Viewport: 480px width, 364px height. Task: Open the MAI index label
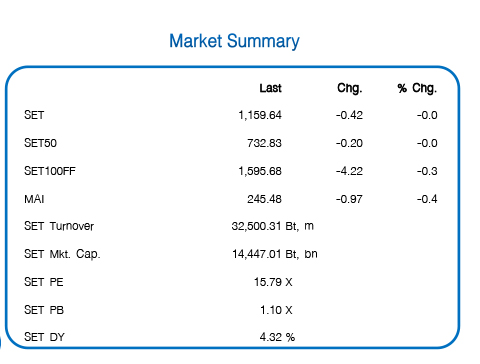pos(34,199)
